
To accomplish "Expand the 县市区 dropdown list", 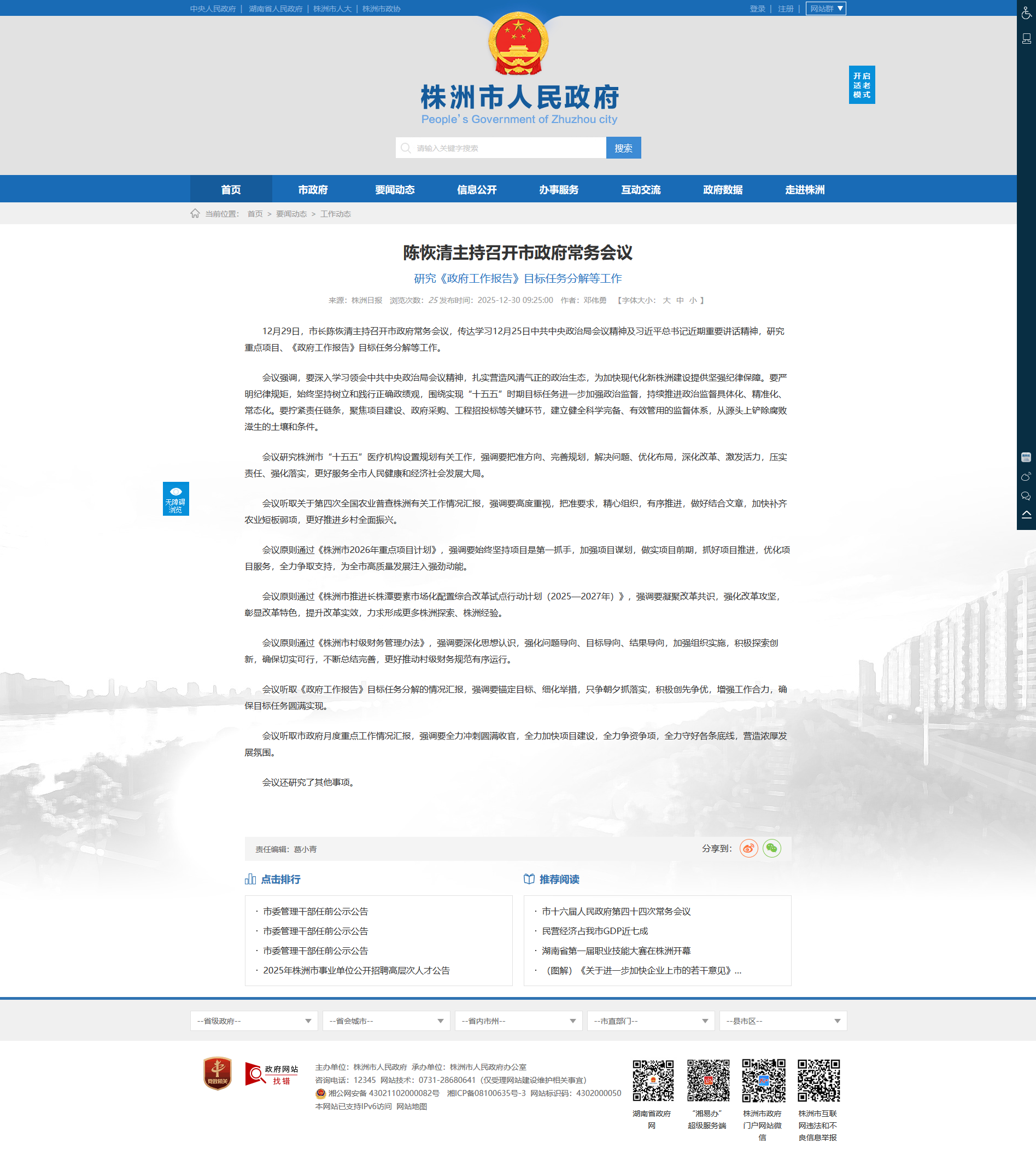I will pos(783,1021).
